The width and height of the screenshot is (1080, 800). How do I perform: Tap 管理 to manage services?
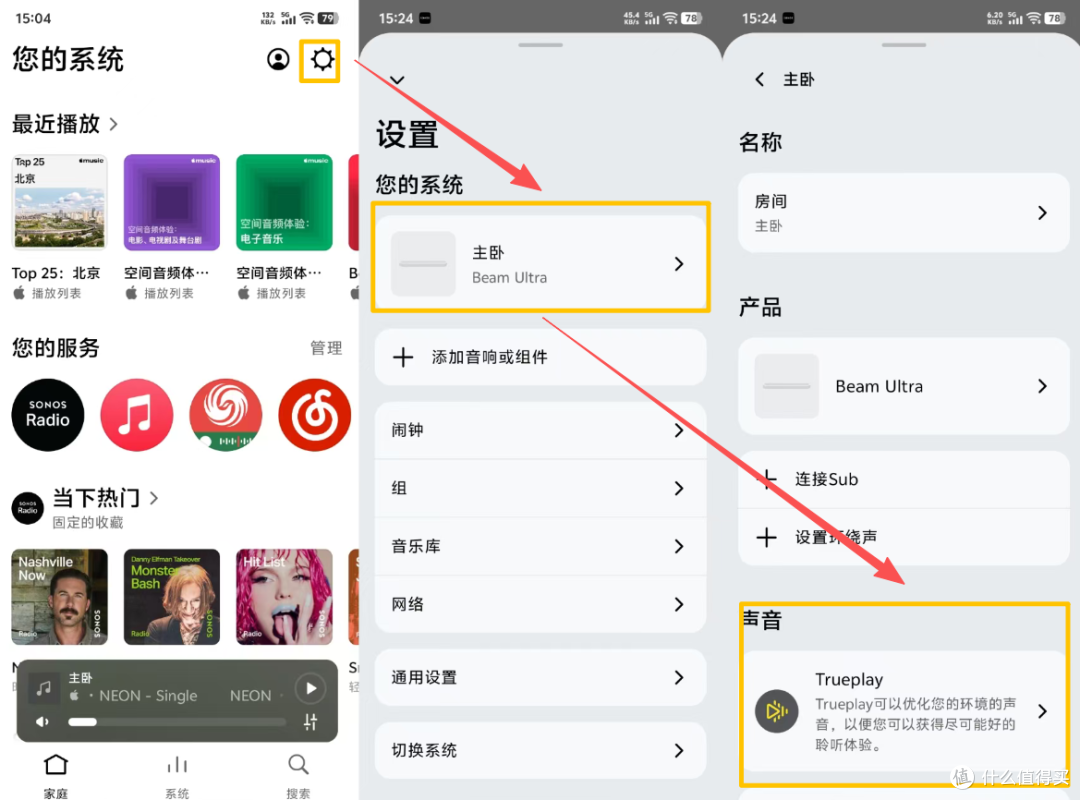click(x=326, y=348)
